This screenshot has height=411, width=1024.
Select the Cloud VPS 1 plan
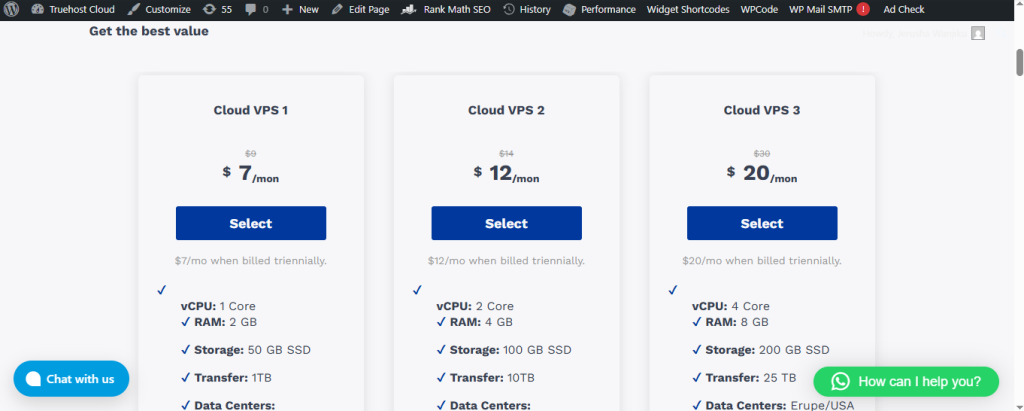click(x=251, y=223)
